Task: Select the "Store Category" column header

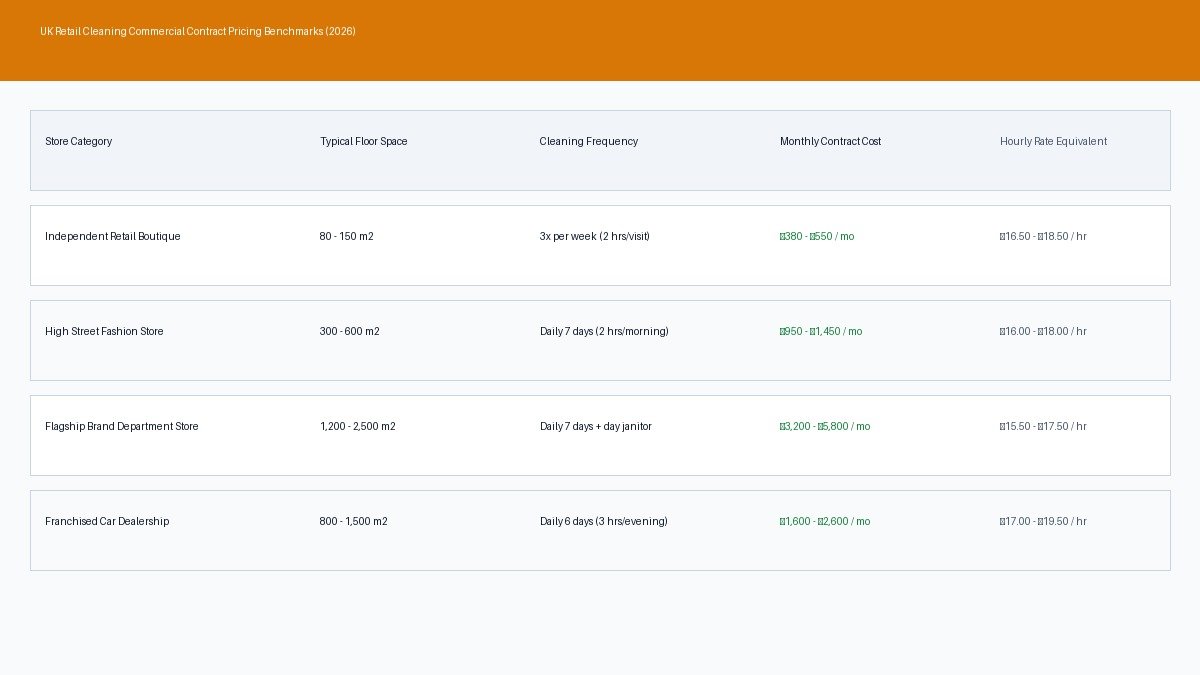Action: coord(78,141)
